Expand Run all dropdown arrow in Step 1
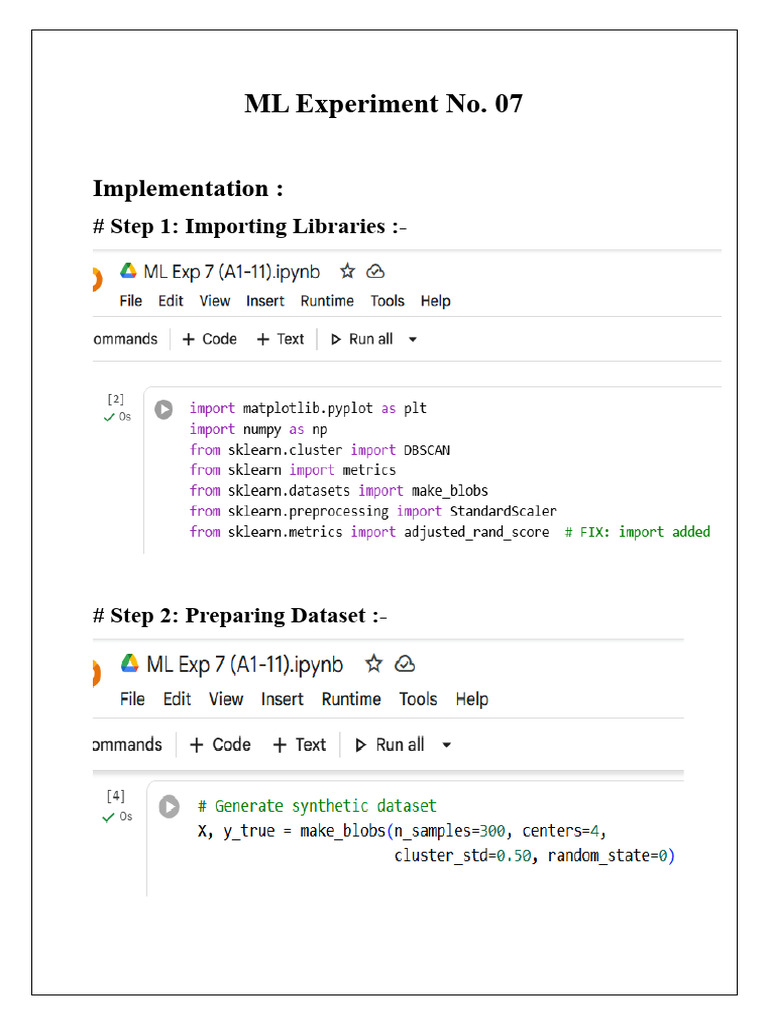 point(413,340)
